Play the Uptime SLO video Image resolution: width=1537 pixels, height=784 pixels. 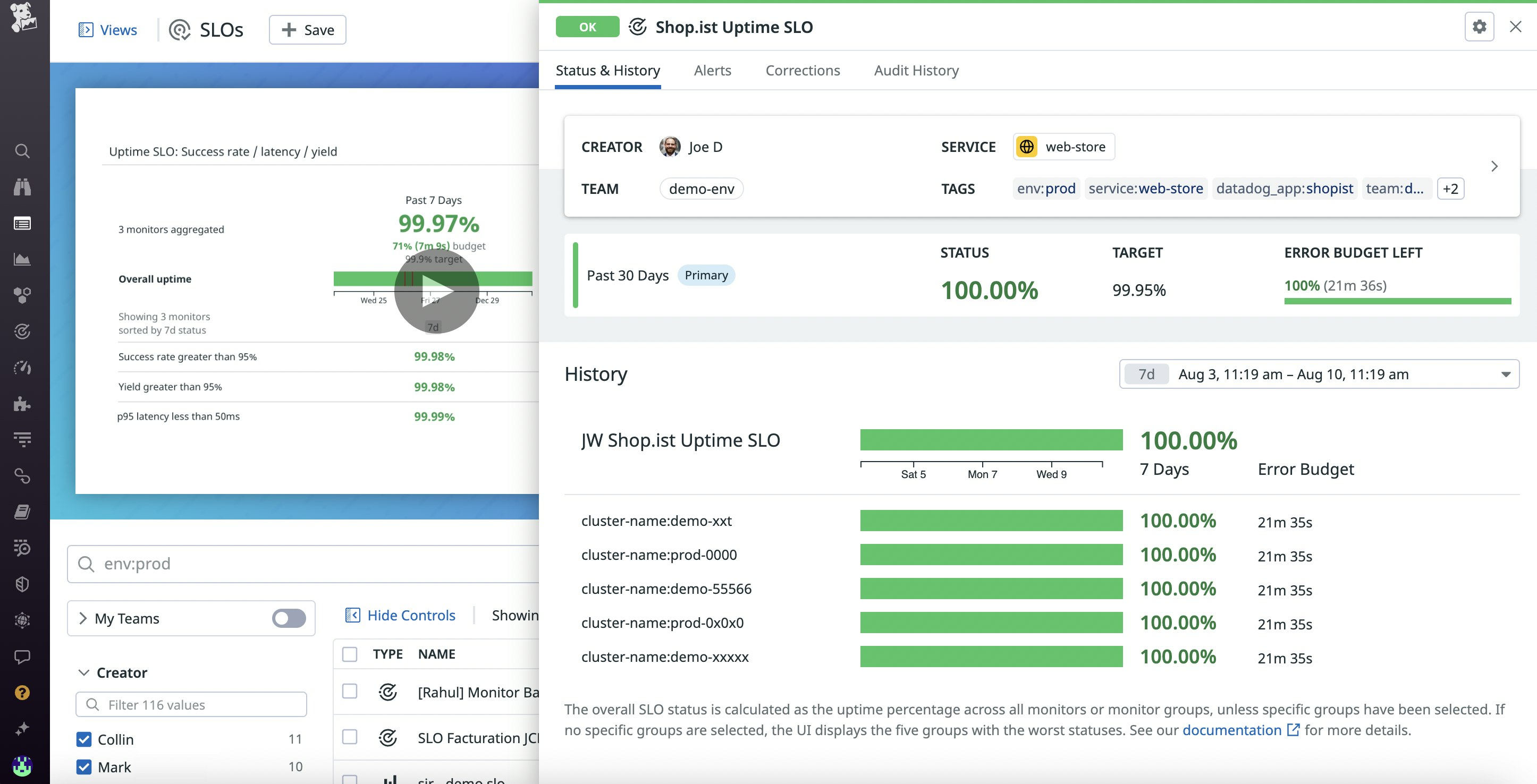click(x=436, y=291)
